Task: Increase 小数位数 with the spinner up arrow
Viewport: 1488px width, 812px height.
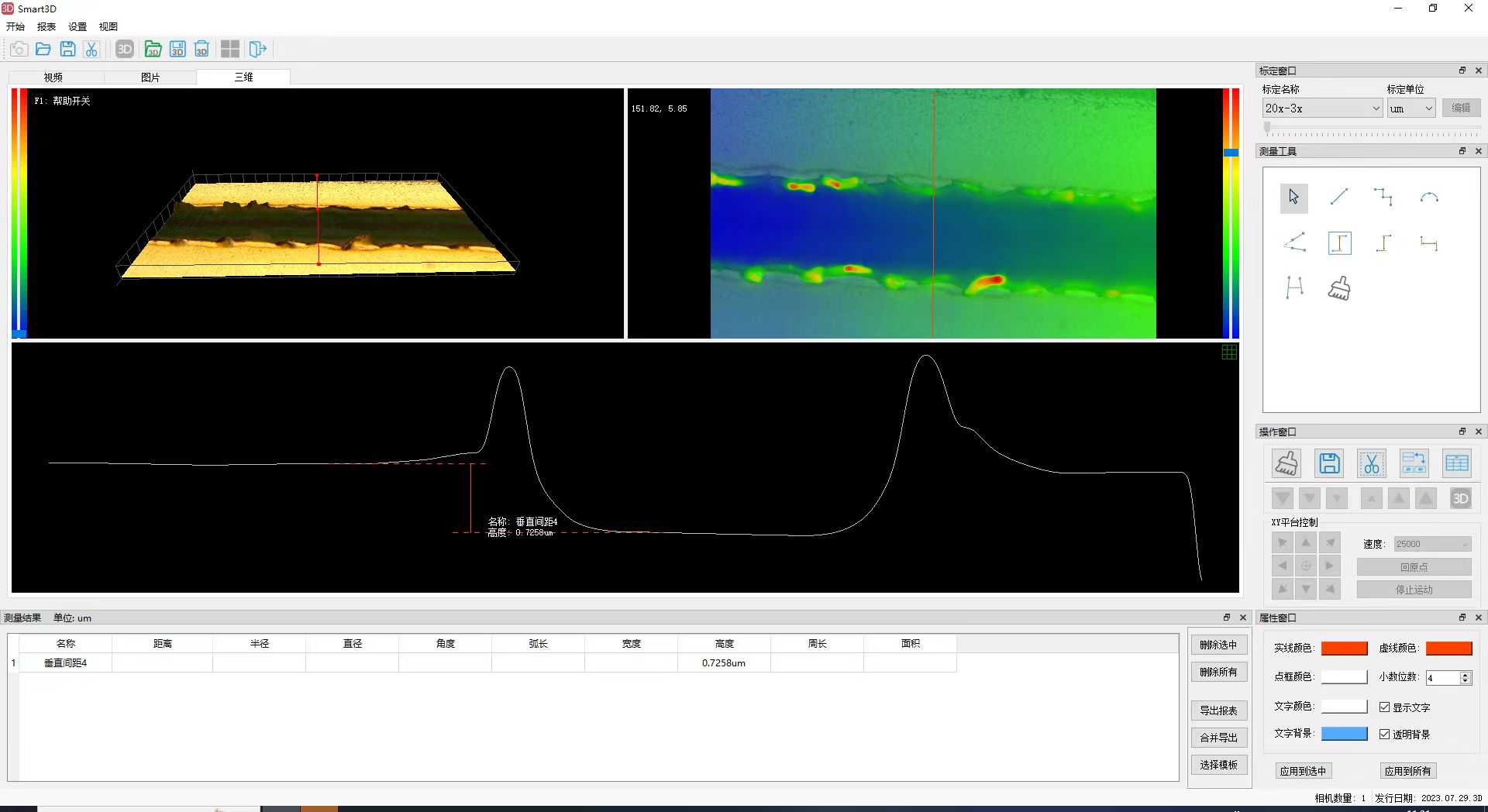Action: (1465, 674)
